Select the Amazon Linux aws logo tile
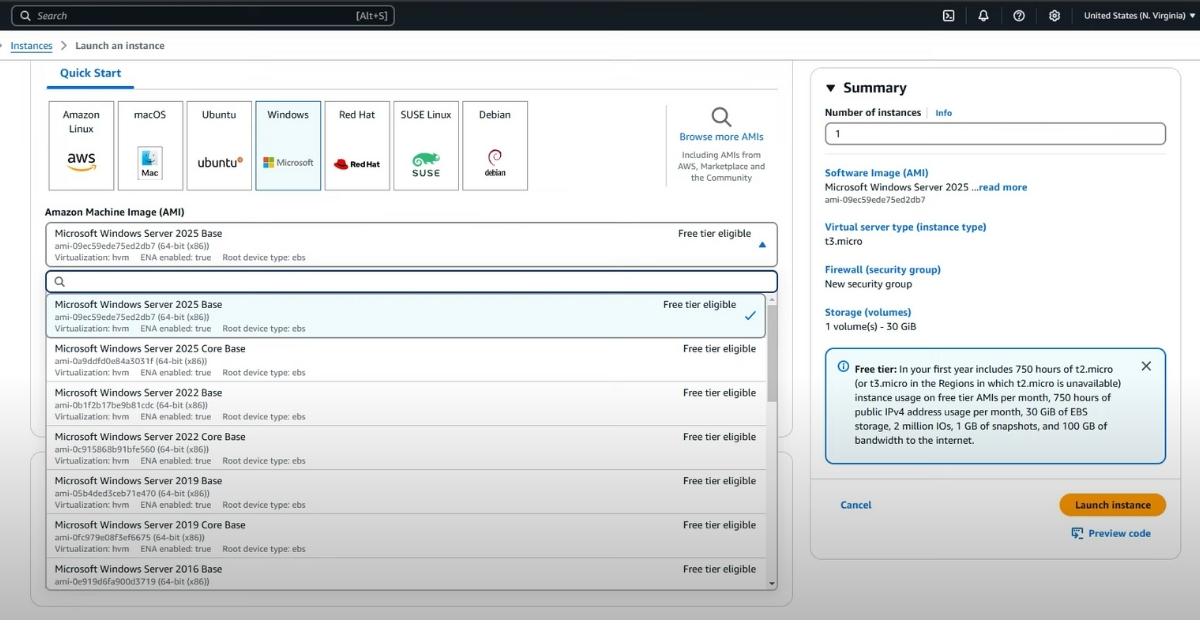Viewport: 1200px width, 628px height. click(81, 146)
